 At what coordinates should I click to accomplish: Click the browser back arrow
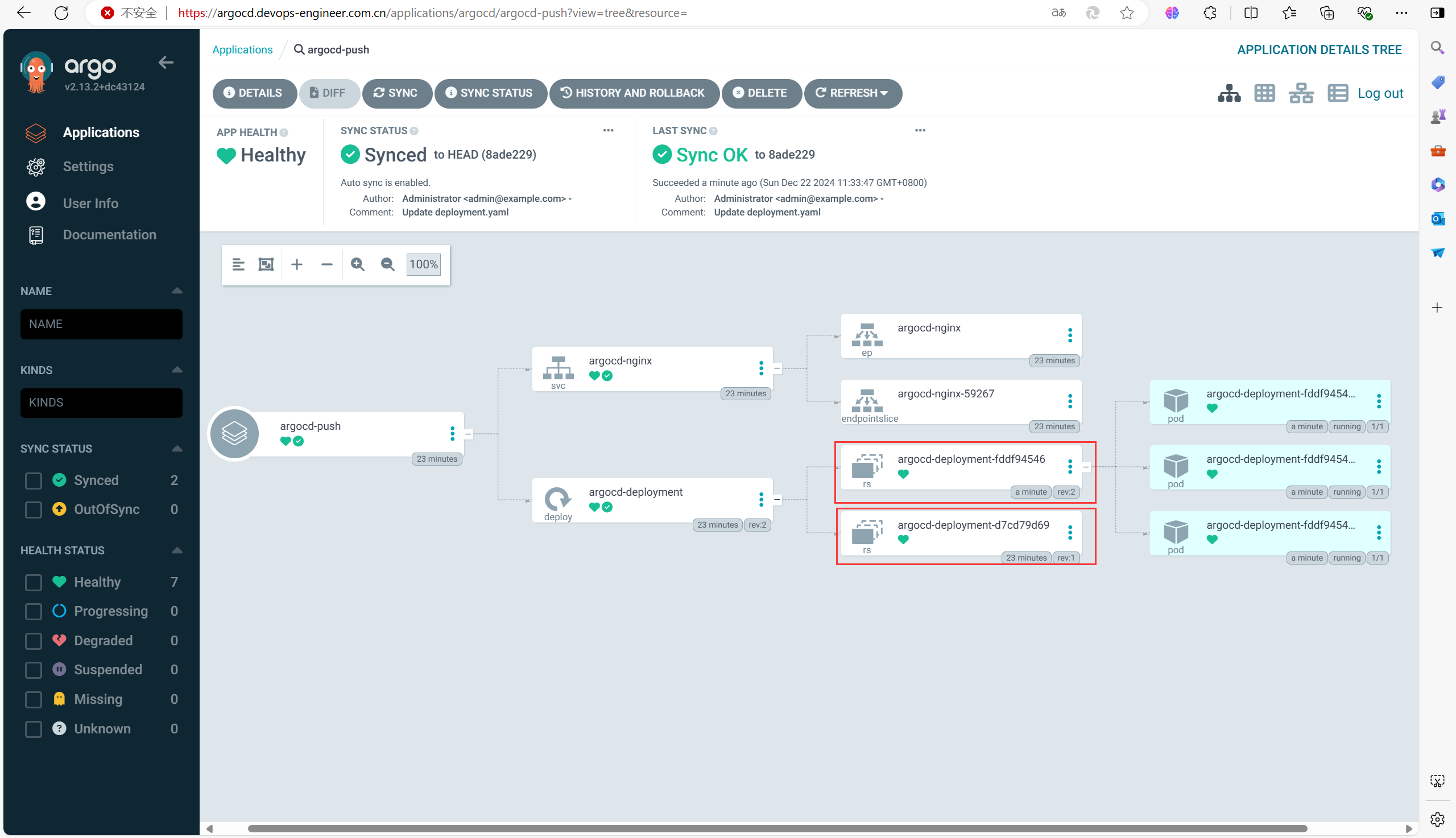click(24, 13)
